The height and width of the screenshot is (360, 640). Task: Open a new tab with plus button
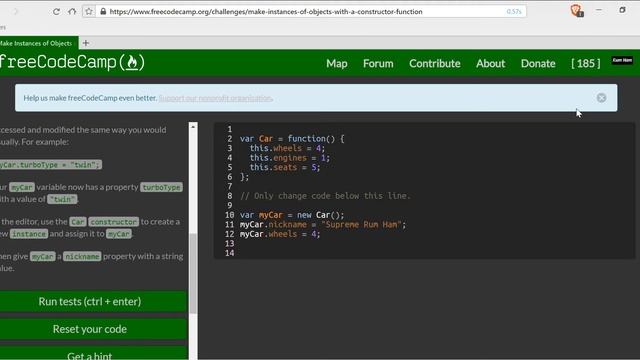(86, 43)
